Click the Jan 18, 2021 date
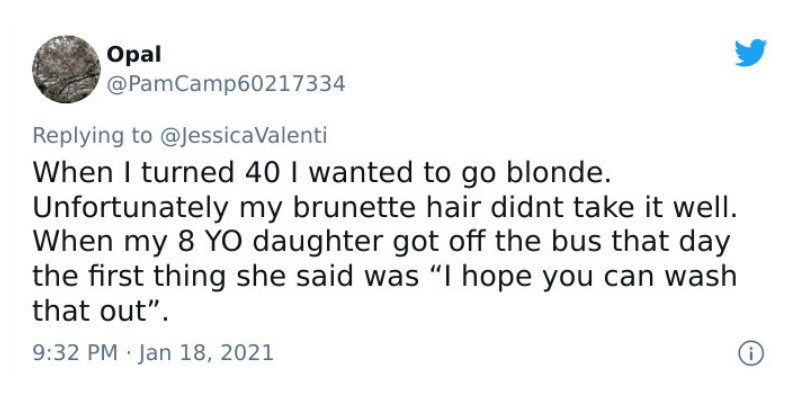The width and height of the screenshot is (800, 400). [x=206, y=353]
